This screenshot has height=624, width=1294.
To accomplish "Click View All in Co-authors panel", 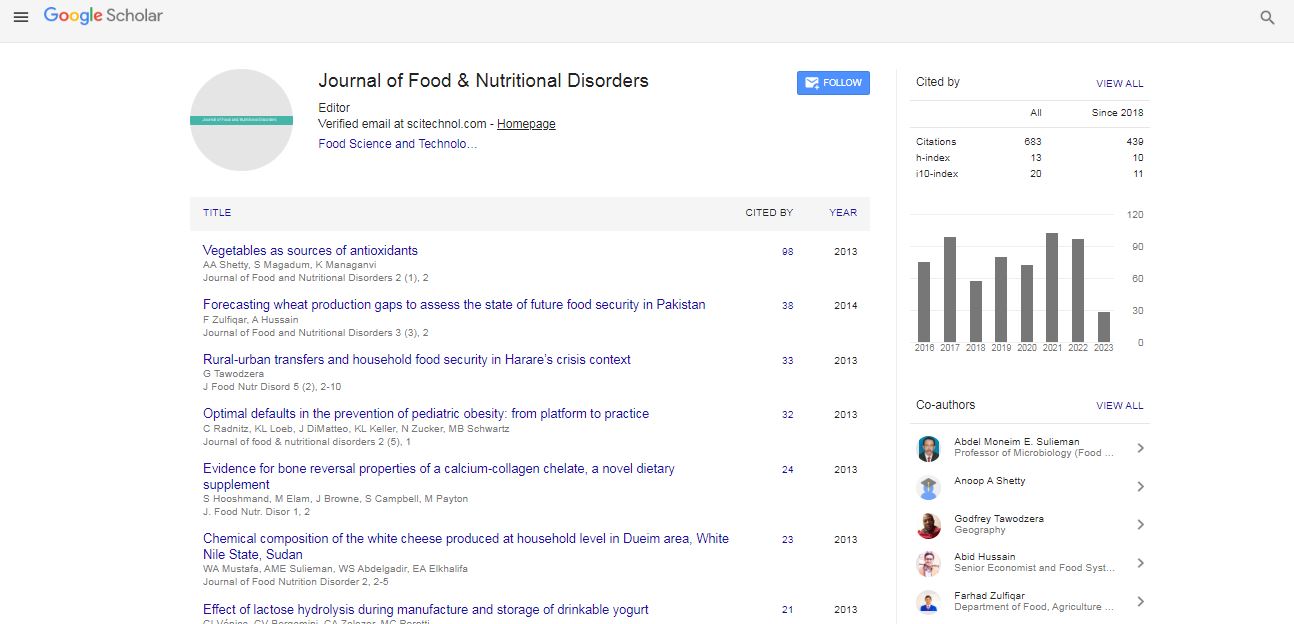I will (1120, 406).
